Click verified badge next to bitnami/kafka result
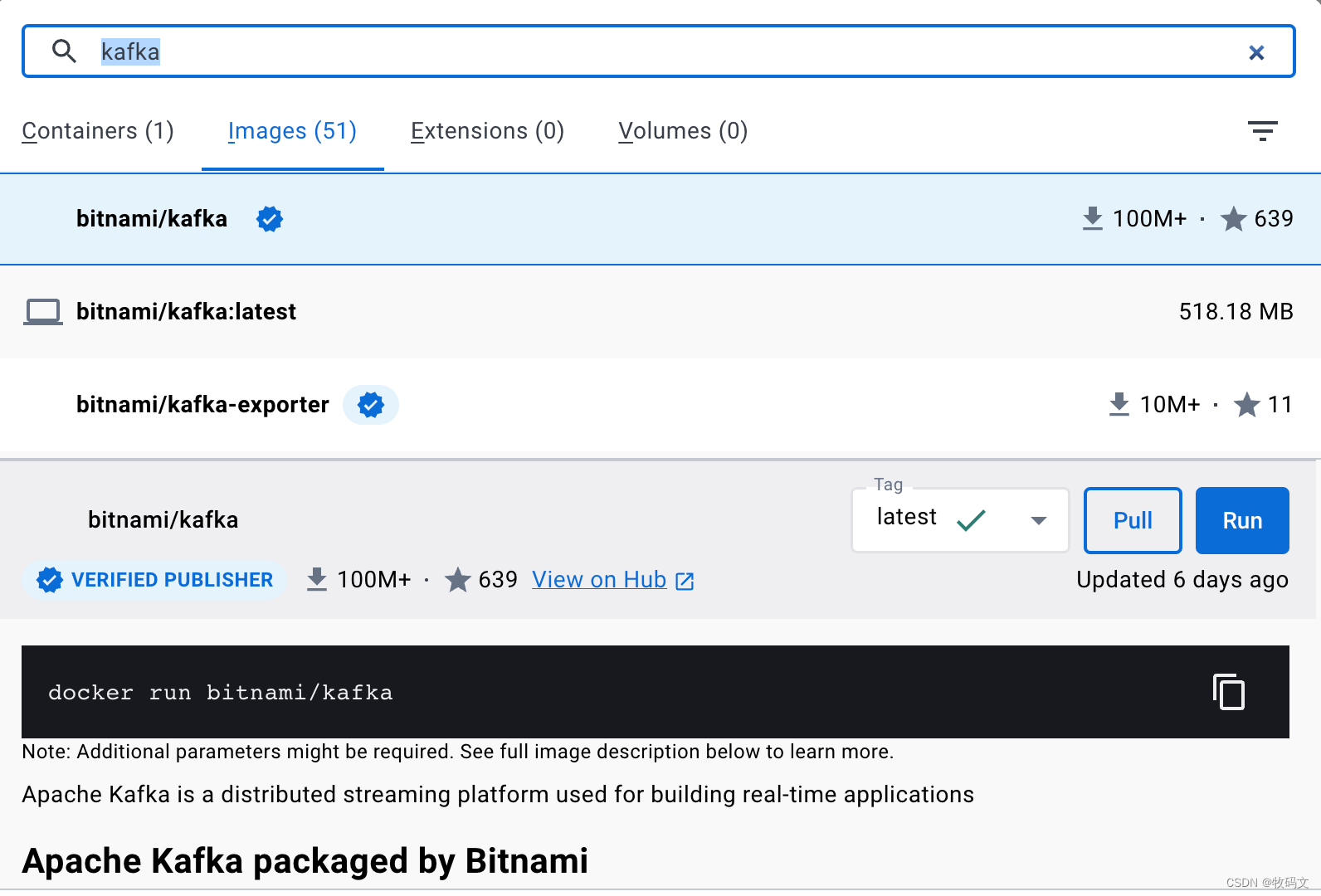Screen dimensions: 1321x896 pyautogui.click(x=270, y=219)
